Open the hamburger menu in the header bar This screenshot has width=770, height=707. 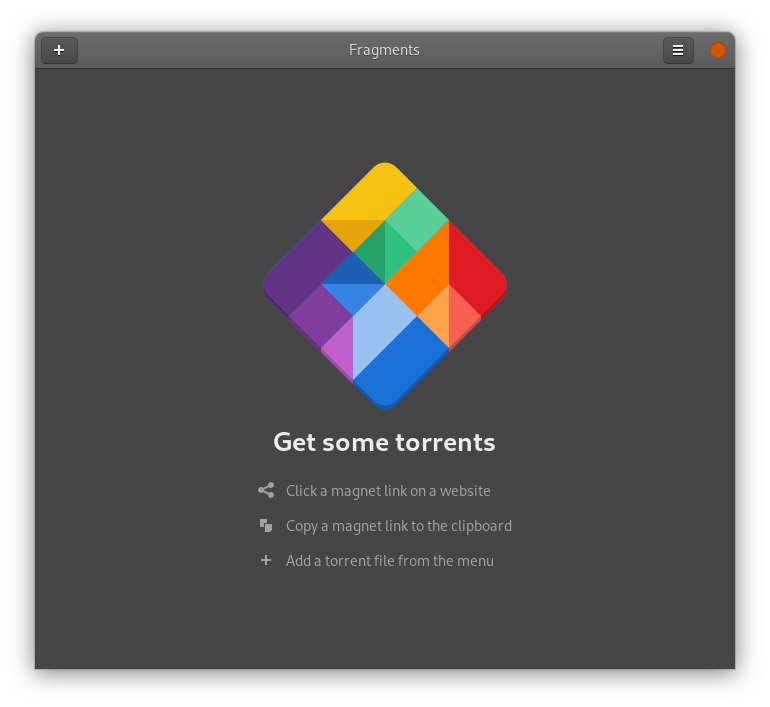pyautogui.click(x=678, y=50)
